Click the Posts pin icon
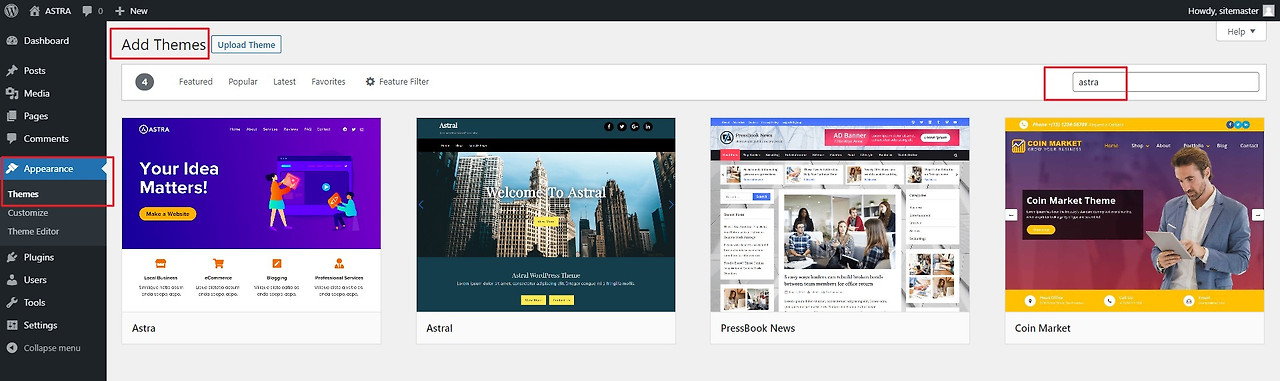This screenshot has height=381, width=1280. (x=12, y=71)
